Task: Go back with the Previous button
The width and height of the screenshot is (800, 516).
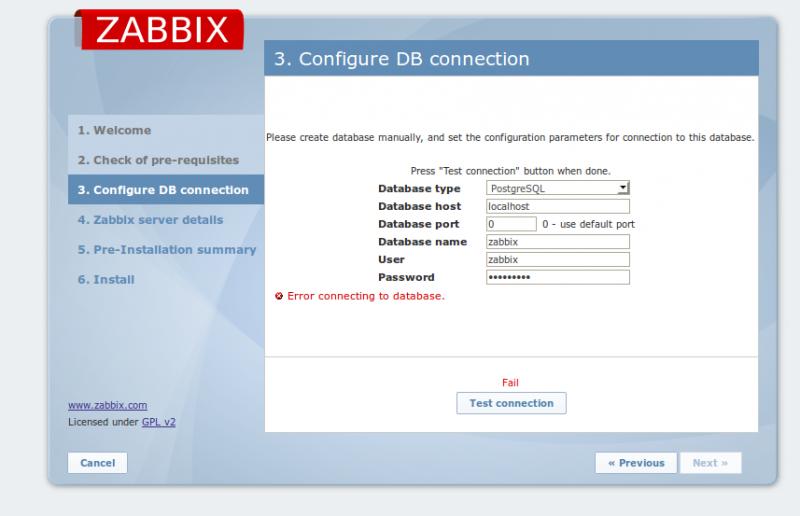Action: (636, 463)
